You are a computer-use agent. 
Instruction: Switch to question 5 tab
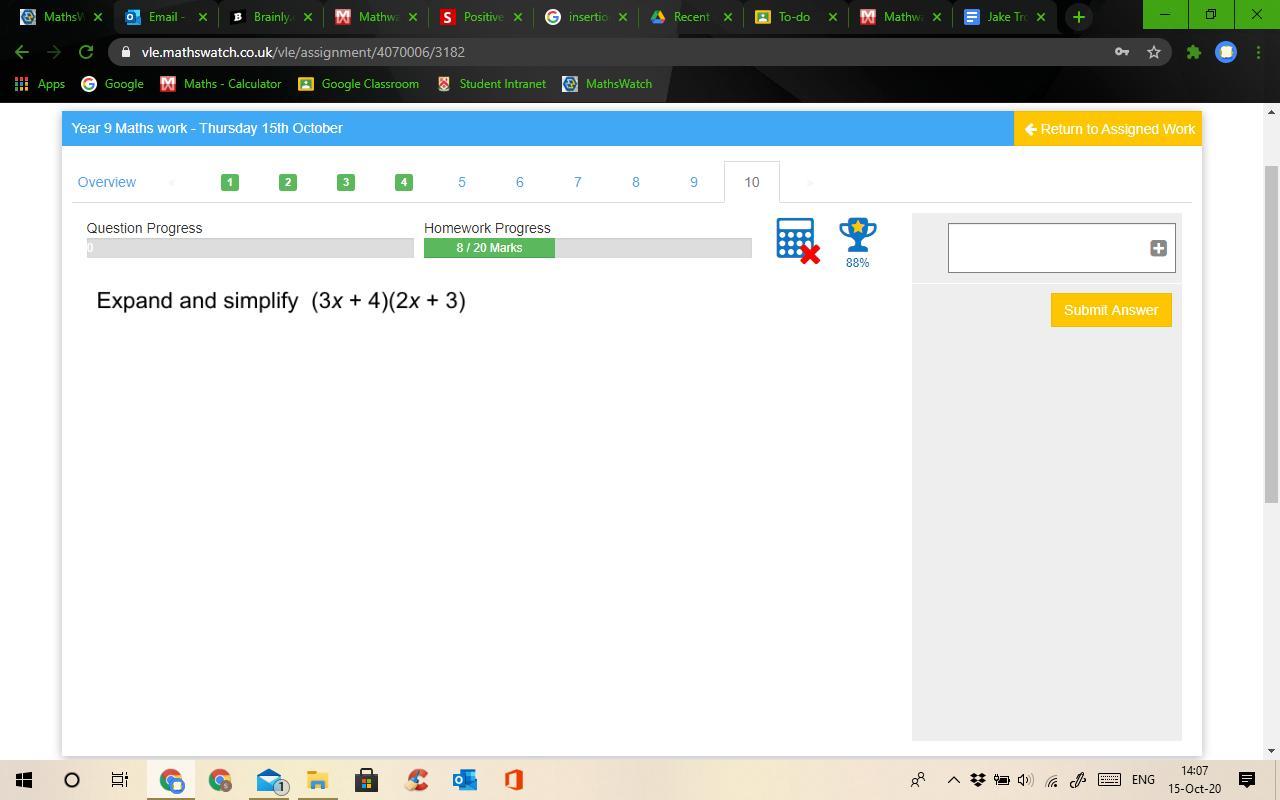coord(462,182)
